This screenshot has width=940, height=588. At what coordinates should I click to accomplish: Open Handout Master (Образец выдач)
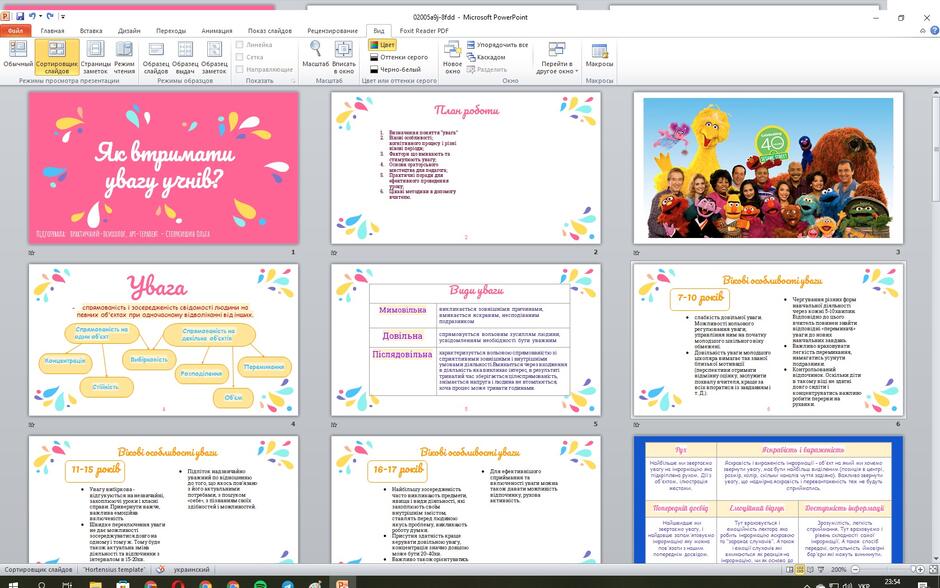(185, 57)
